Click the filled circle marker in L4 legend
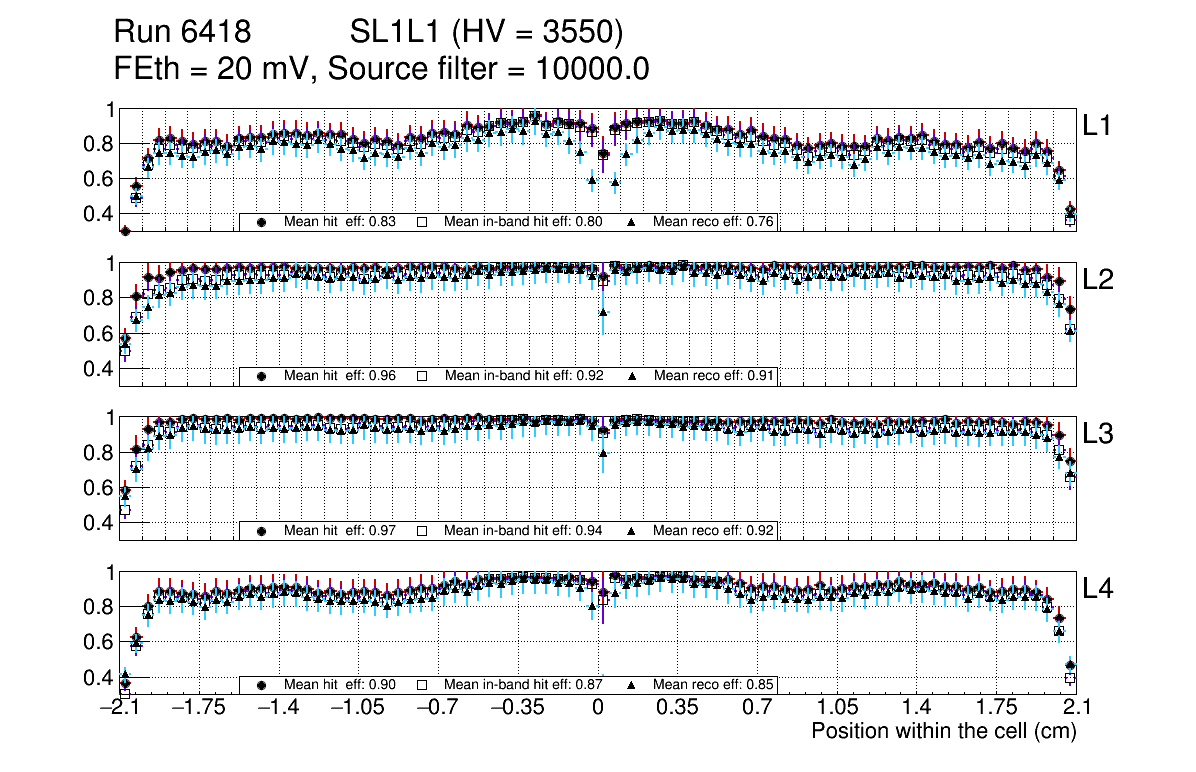The width and height of the screenshot is (1196, 772). click(x=262, y=685)
